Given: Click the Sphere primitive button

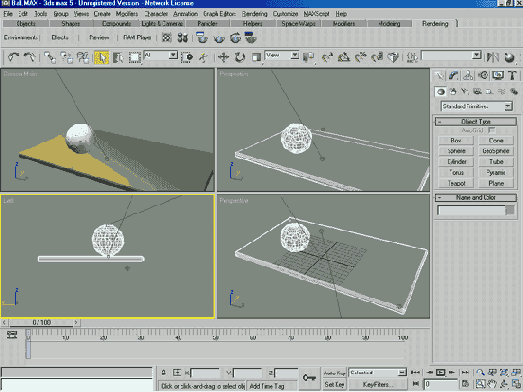Looking at the screenshot, I should [x=456, y=151].
